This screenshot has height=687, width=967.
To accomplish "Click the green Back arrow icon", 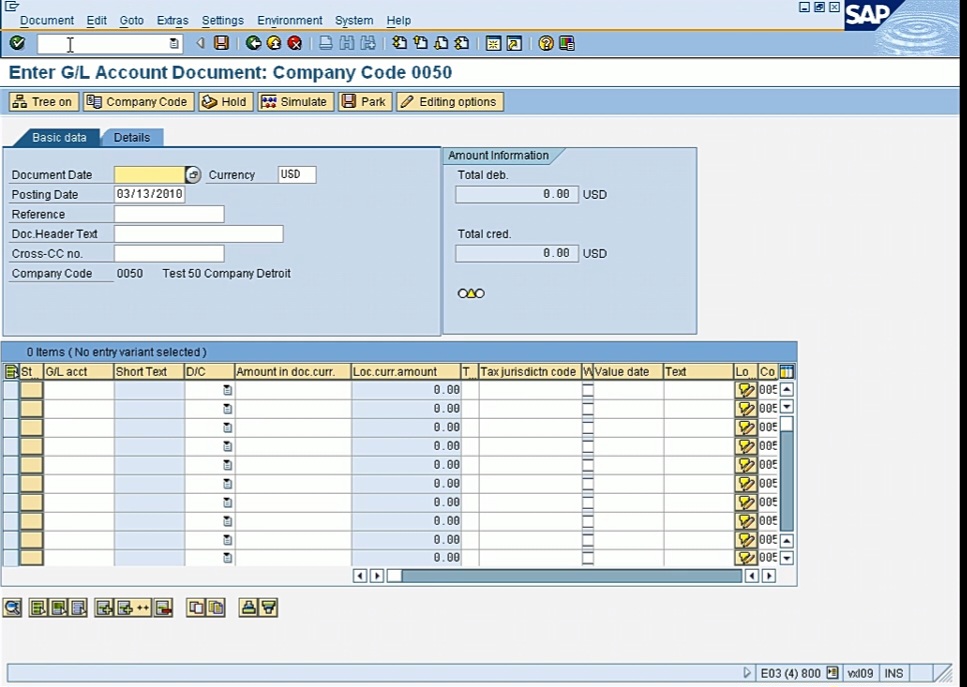I will pyautogui.click(x=253, y=43).
